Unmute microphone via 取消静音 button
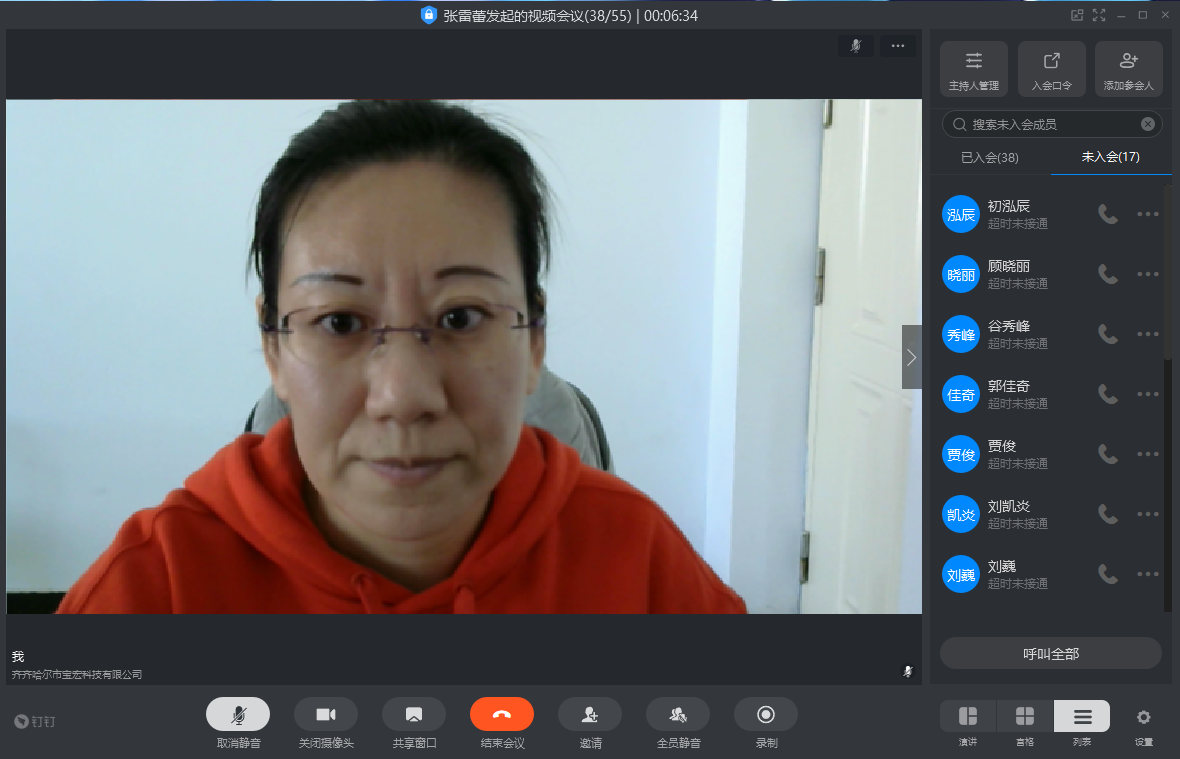 pyautogui.click(x=238, y=714)
